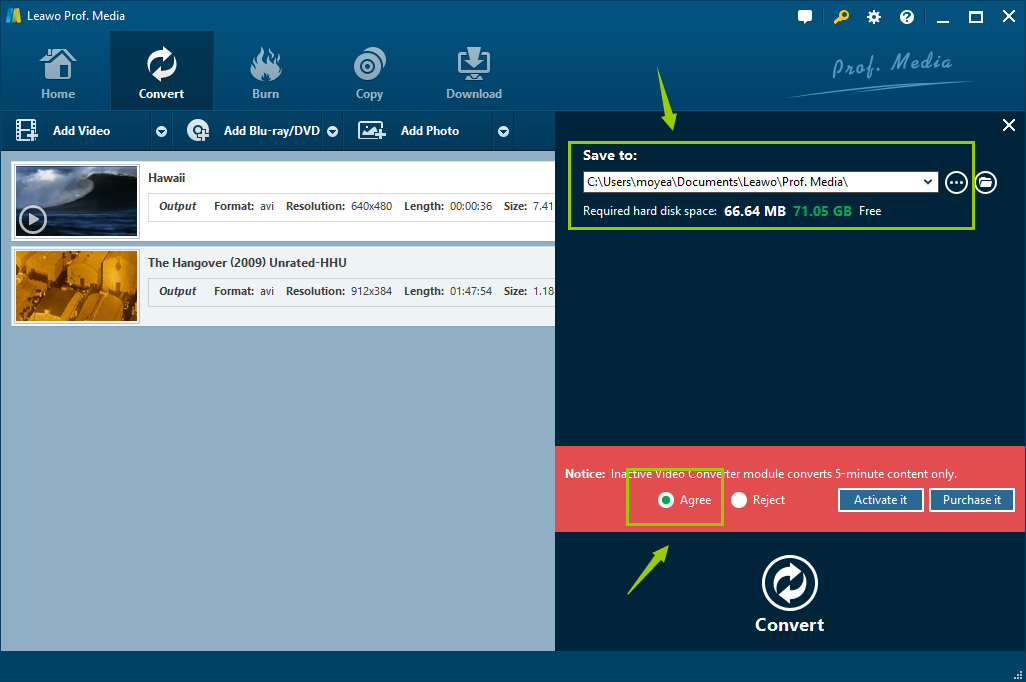Click the Leawo Prof. Media app logo
Screen dimensions: 1026x682
click(13, 16)
